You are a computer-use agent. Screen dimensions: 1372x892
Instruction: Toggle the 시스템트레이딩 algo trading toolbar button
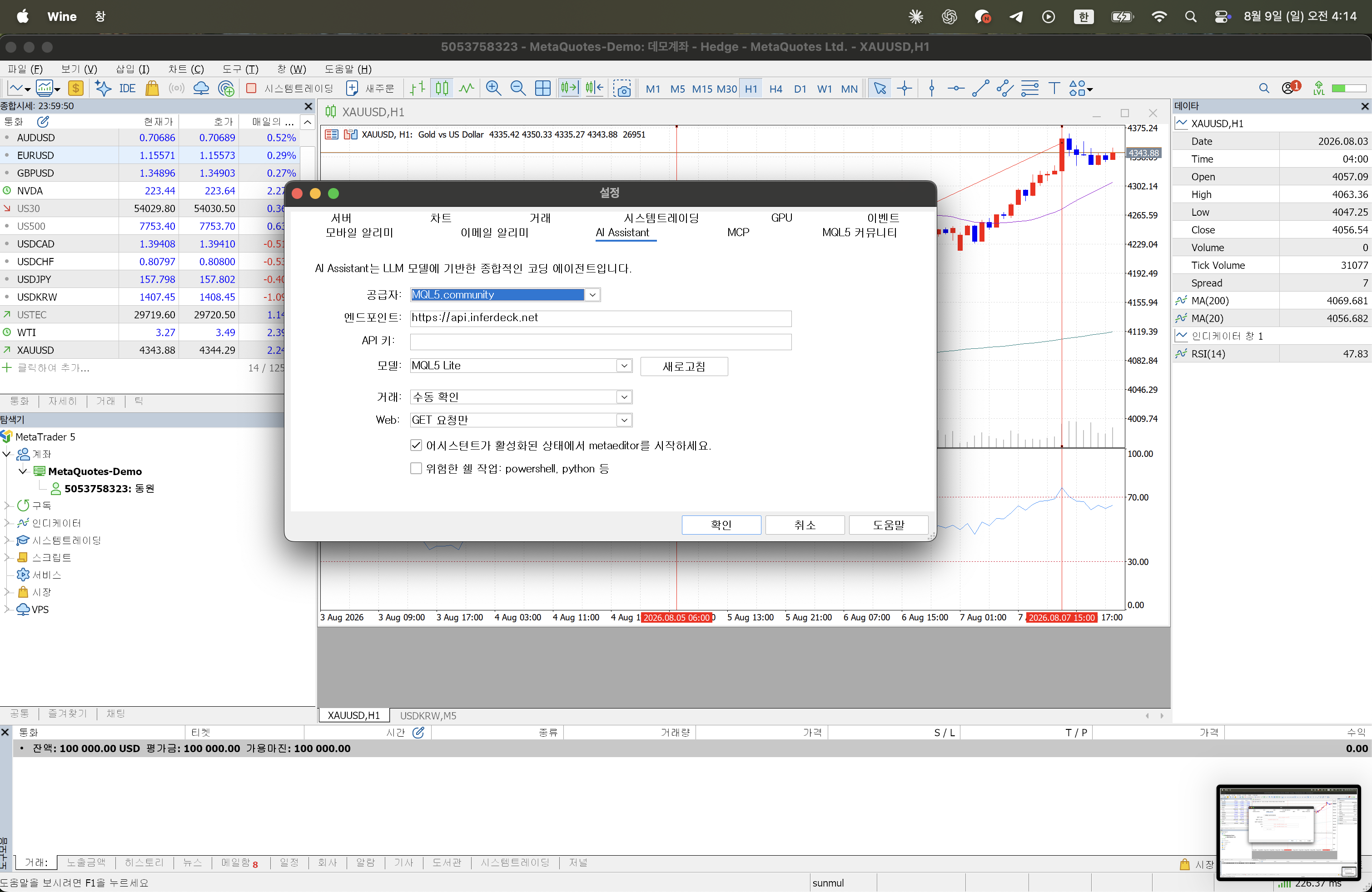pos(290,89)
